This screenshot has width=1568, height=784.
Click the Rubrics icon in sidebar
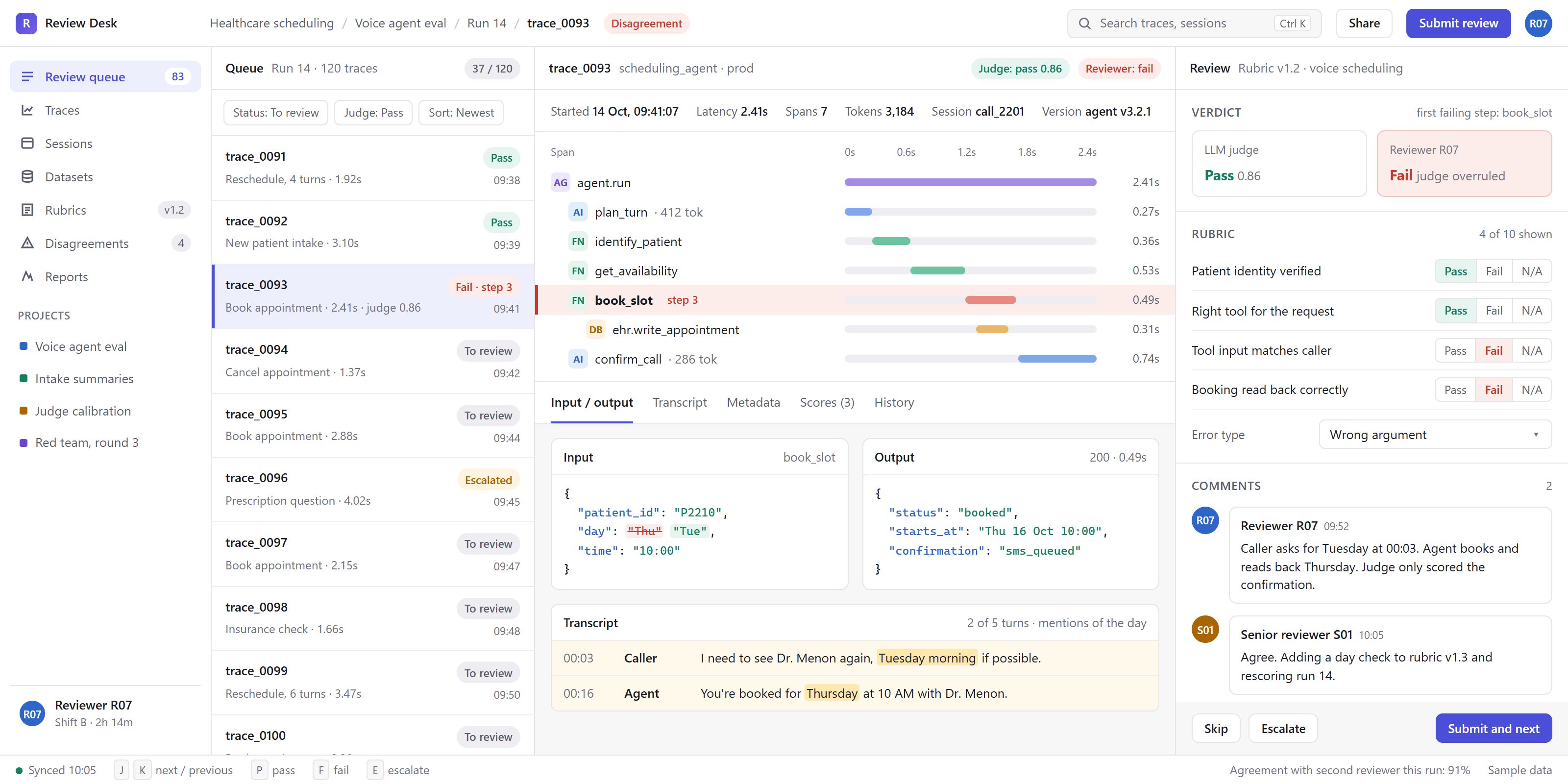27,210
